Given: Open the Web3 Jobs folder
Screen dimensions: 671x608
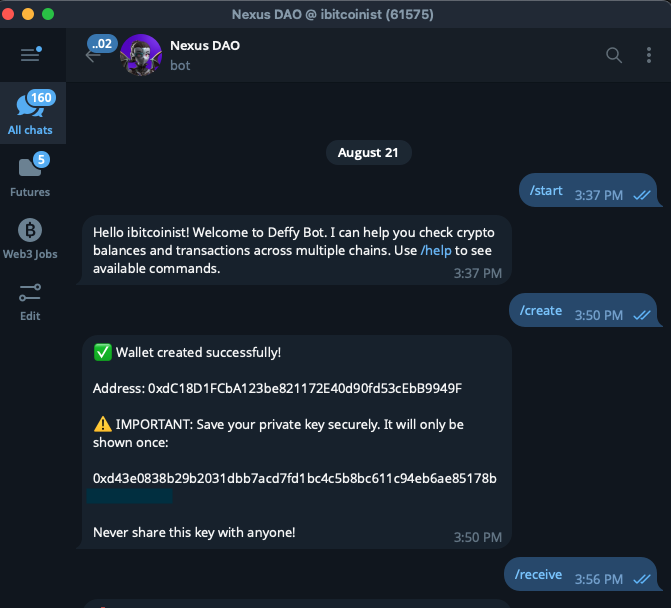Looking at the screenshot, I should click(30, 238).
